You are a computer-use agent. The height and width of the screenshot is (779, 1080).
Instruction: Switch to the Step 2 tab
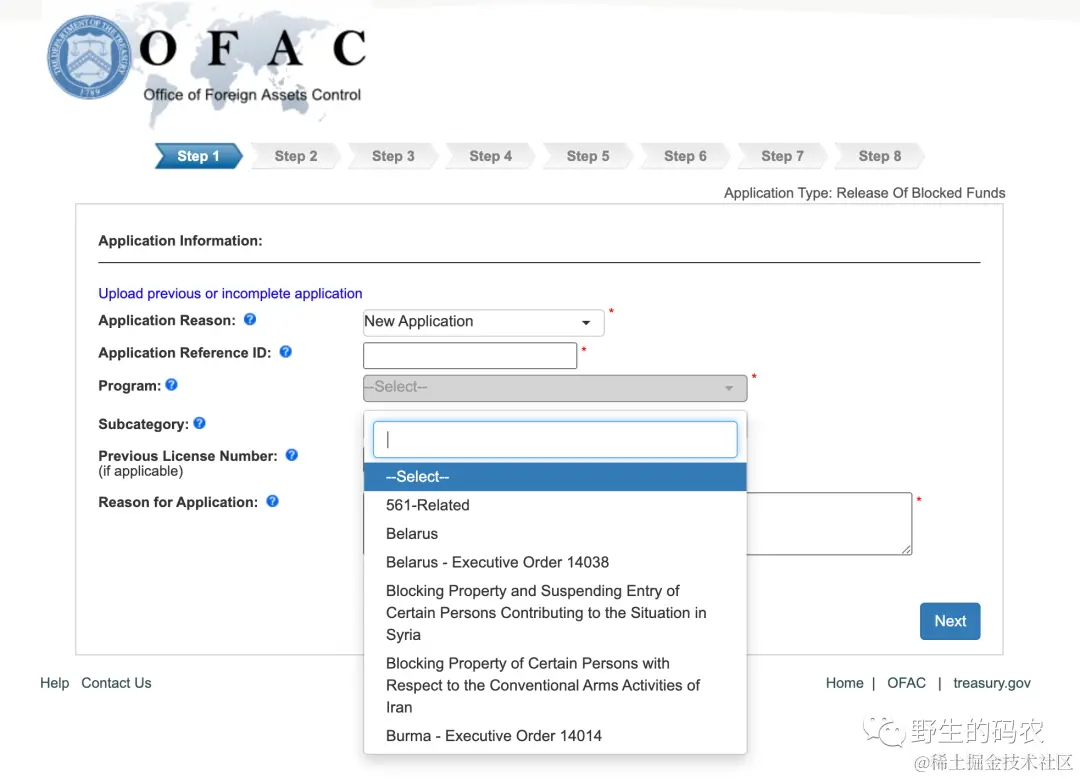[x=294, y=156]
